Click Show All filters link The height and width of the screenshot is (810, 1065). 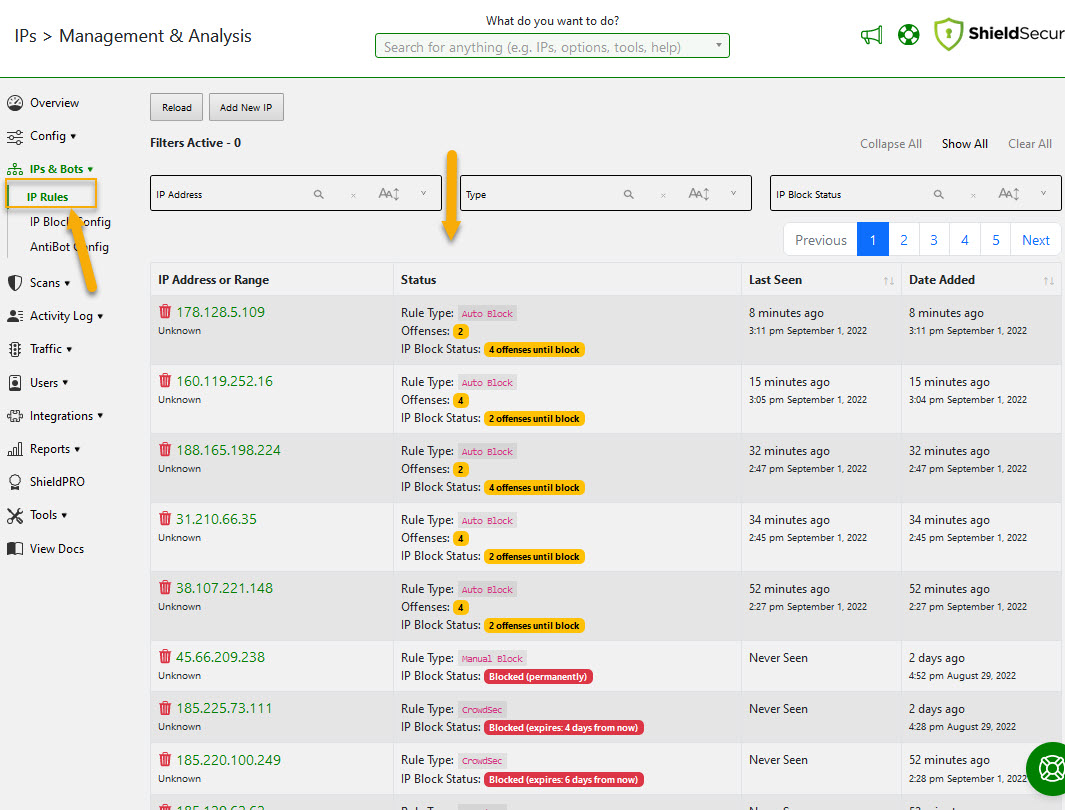964,144
